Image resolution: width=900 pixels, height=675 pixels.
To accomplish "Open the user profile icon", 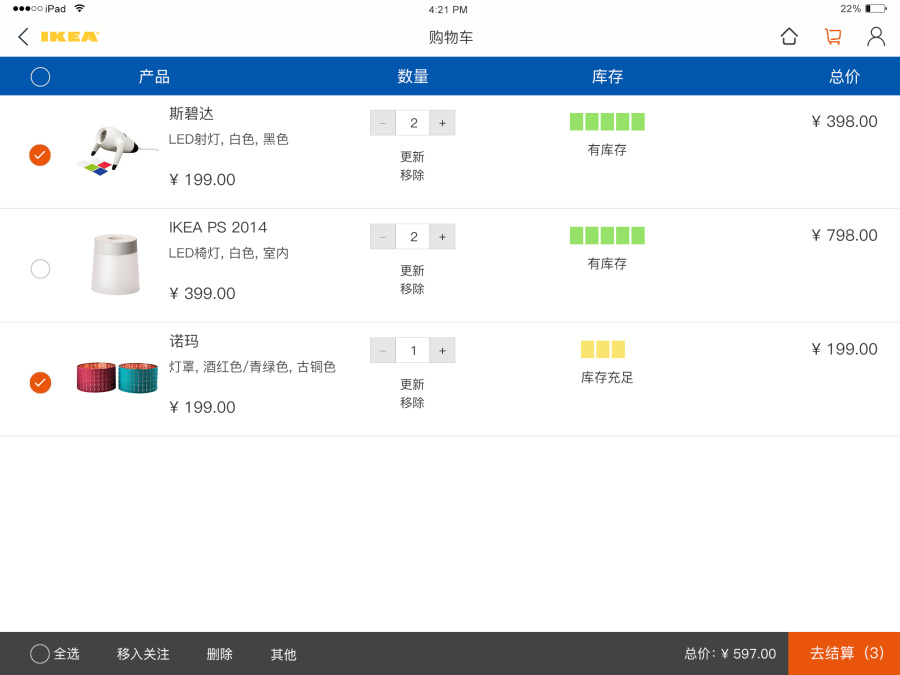I will pos(877,36).
